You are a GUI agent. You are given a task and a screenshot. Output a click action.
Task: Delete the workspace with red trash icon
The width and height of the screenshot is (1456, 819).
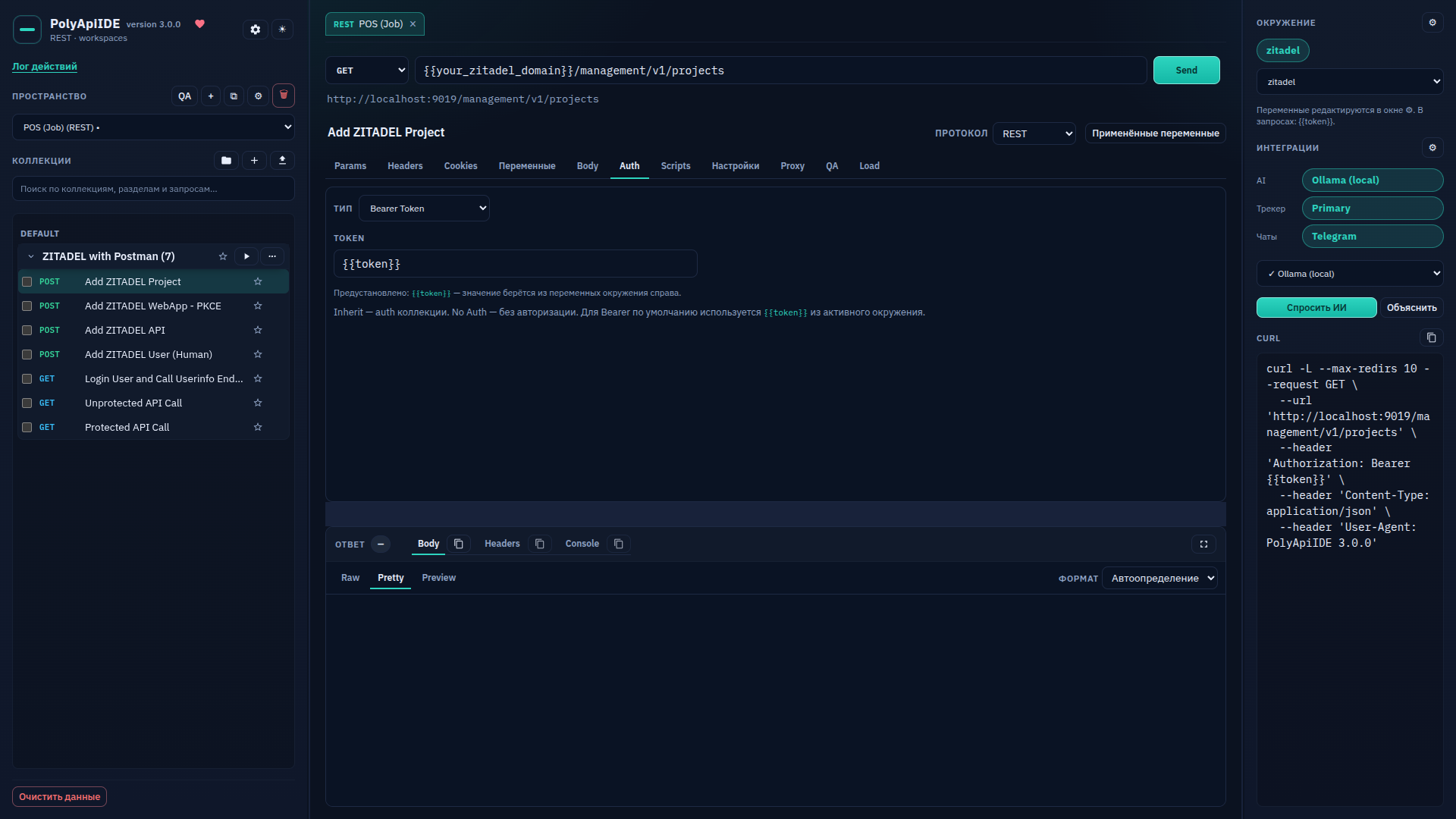284,96
